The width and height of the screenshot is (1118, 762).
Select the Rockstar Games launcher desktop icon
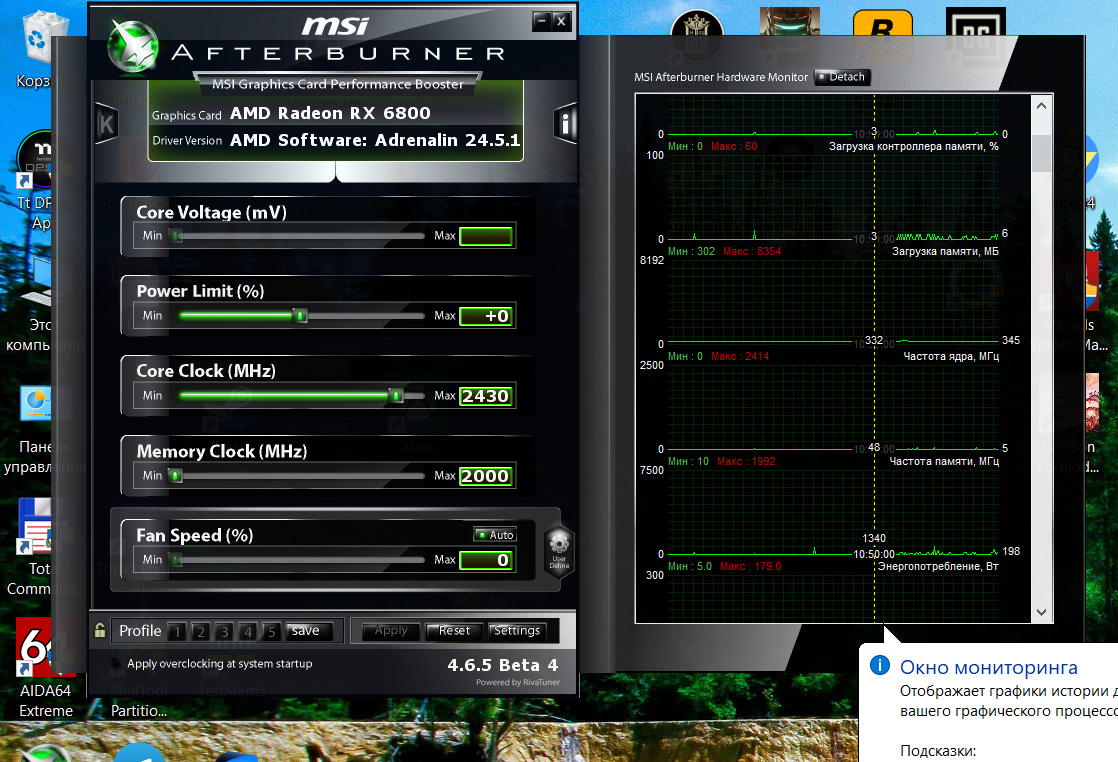coord(883,34)
